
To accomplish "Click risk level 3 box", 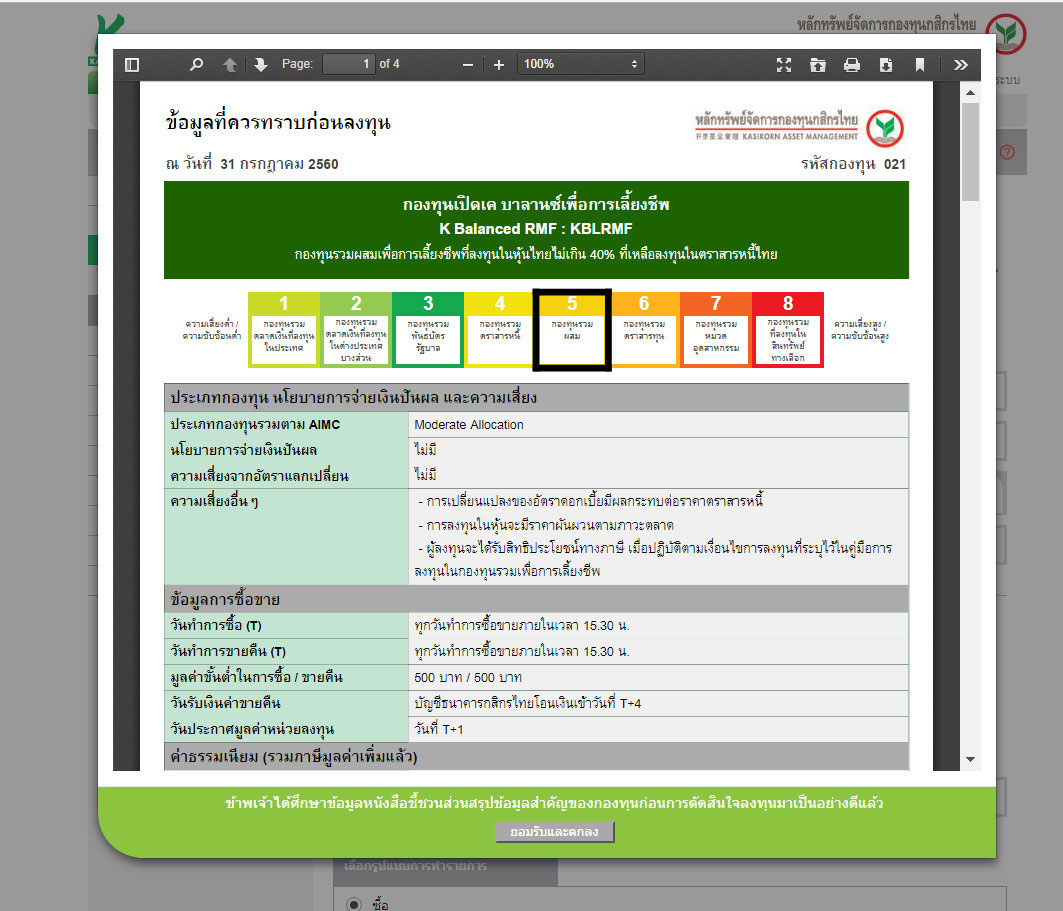I will pos(428,330).
